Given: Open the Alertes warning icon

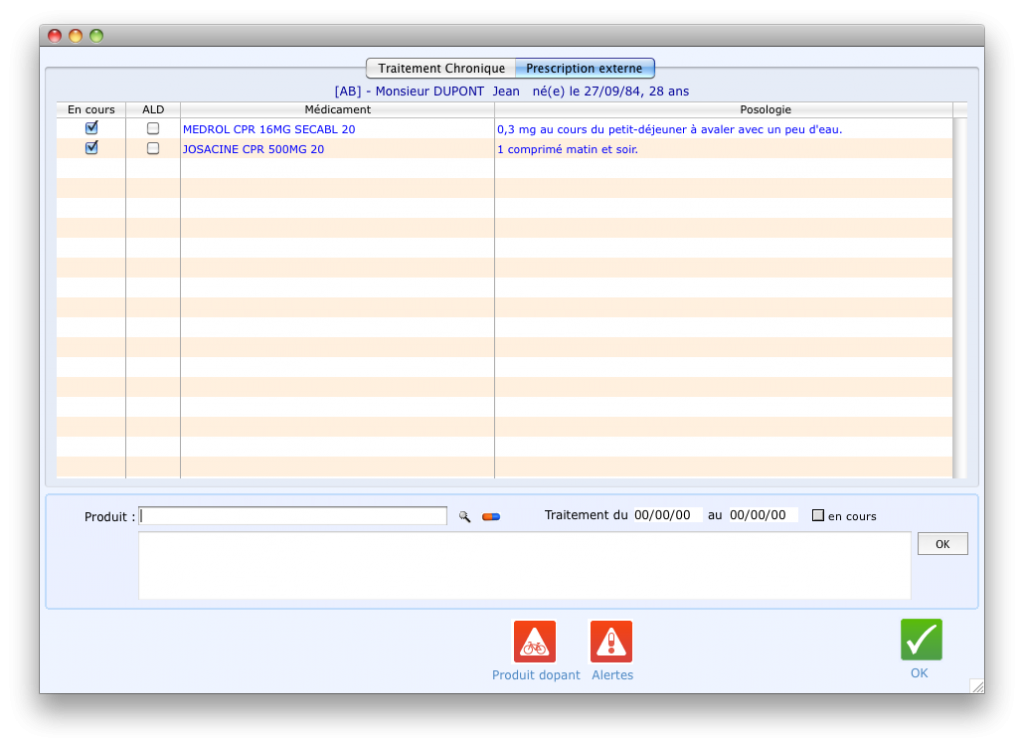Looking at the screenshot, I should 611,642.
